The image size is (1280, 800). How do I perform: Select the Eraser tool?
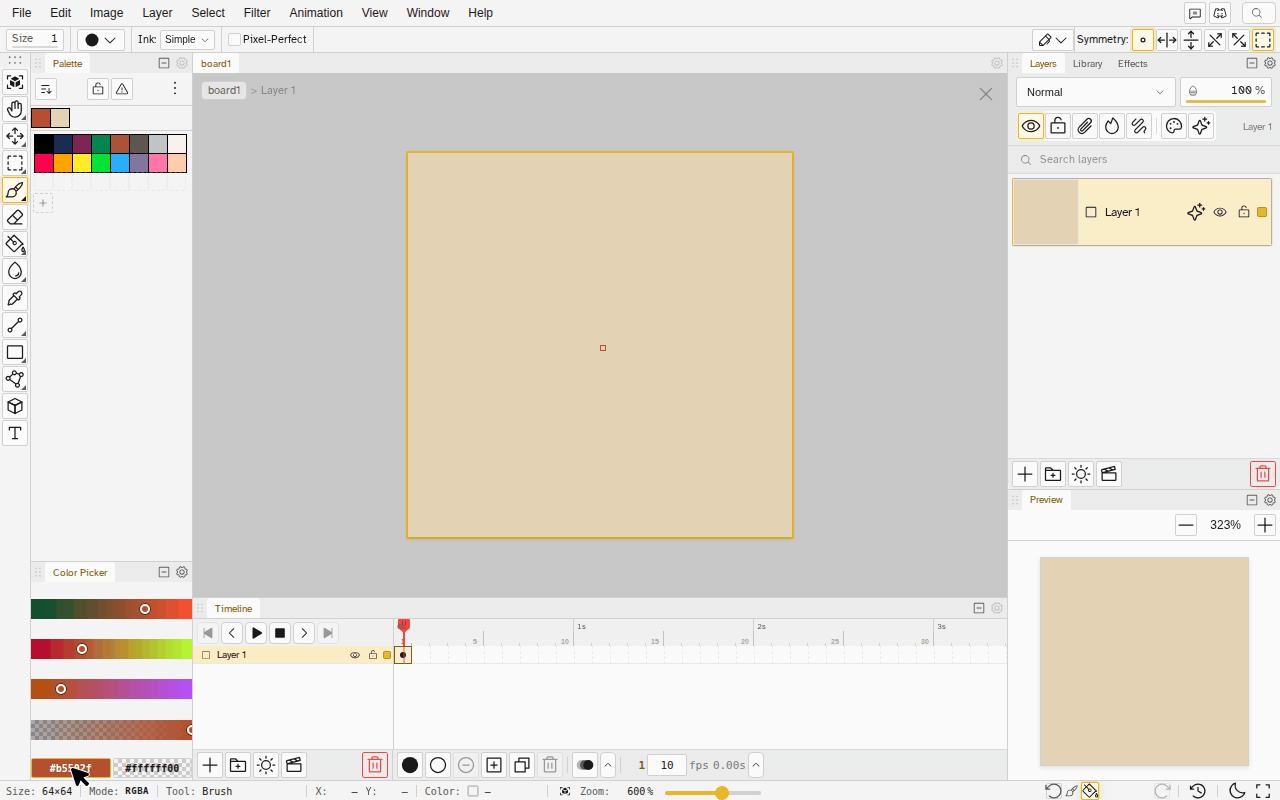(x=15, y=217)
